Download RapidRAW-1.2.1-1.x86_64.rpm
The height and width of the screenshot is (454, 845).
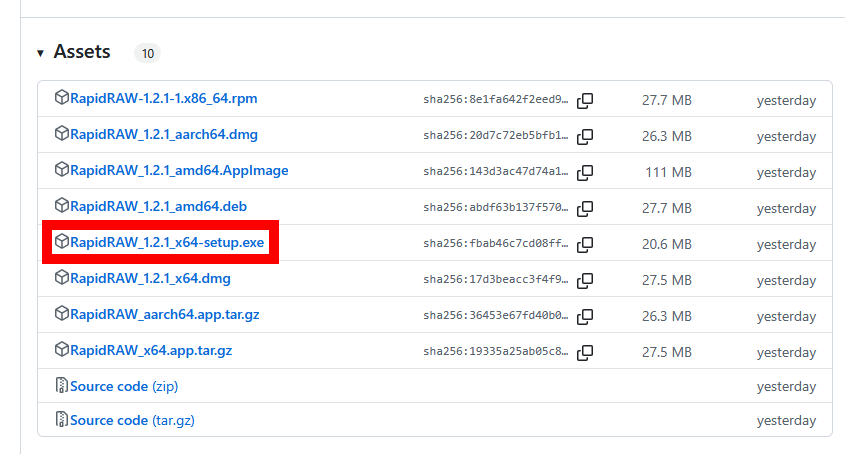tap(164, 99)
